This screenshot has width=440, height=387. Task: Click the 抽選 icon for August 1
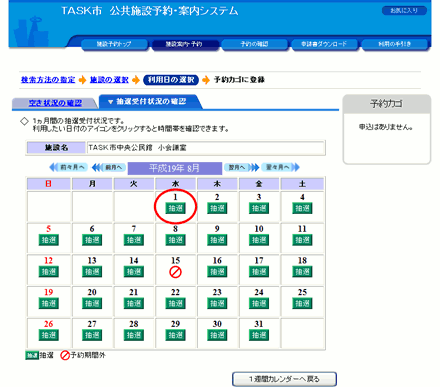[x=175, y=208]
